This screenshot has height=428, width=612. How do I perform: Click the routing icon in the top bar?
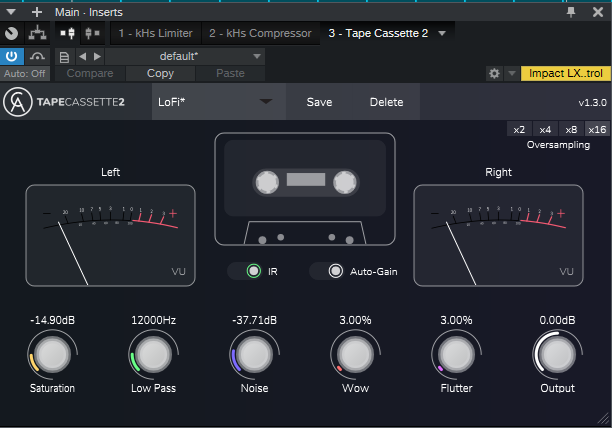38,33
